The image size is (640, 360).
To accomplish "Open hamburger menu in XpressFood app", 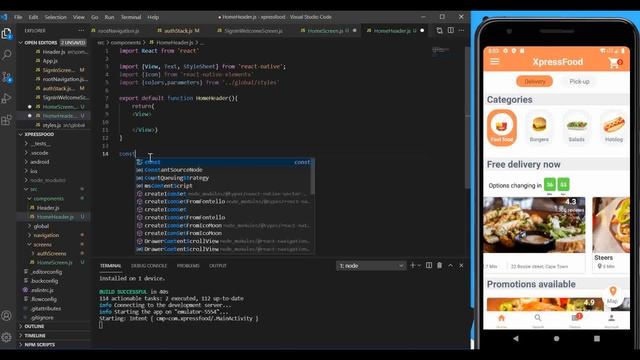I will [x=495, y=62].
